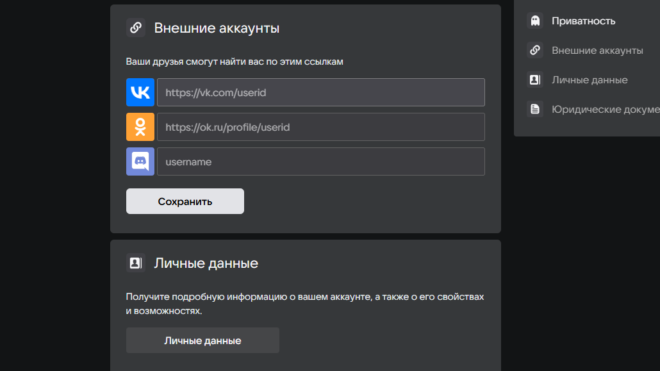Click the Сохранить button
Image resolution: width=660 pixels, height=371 pixels.
(185, 201)
